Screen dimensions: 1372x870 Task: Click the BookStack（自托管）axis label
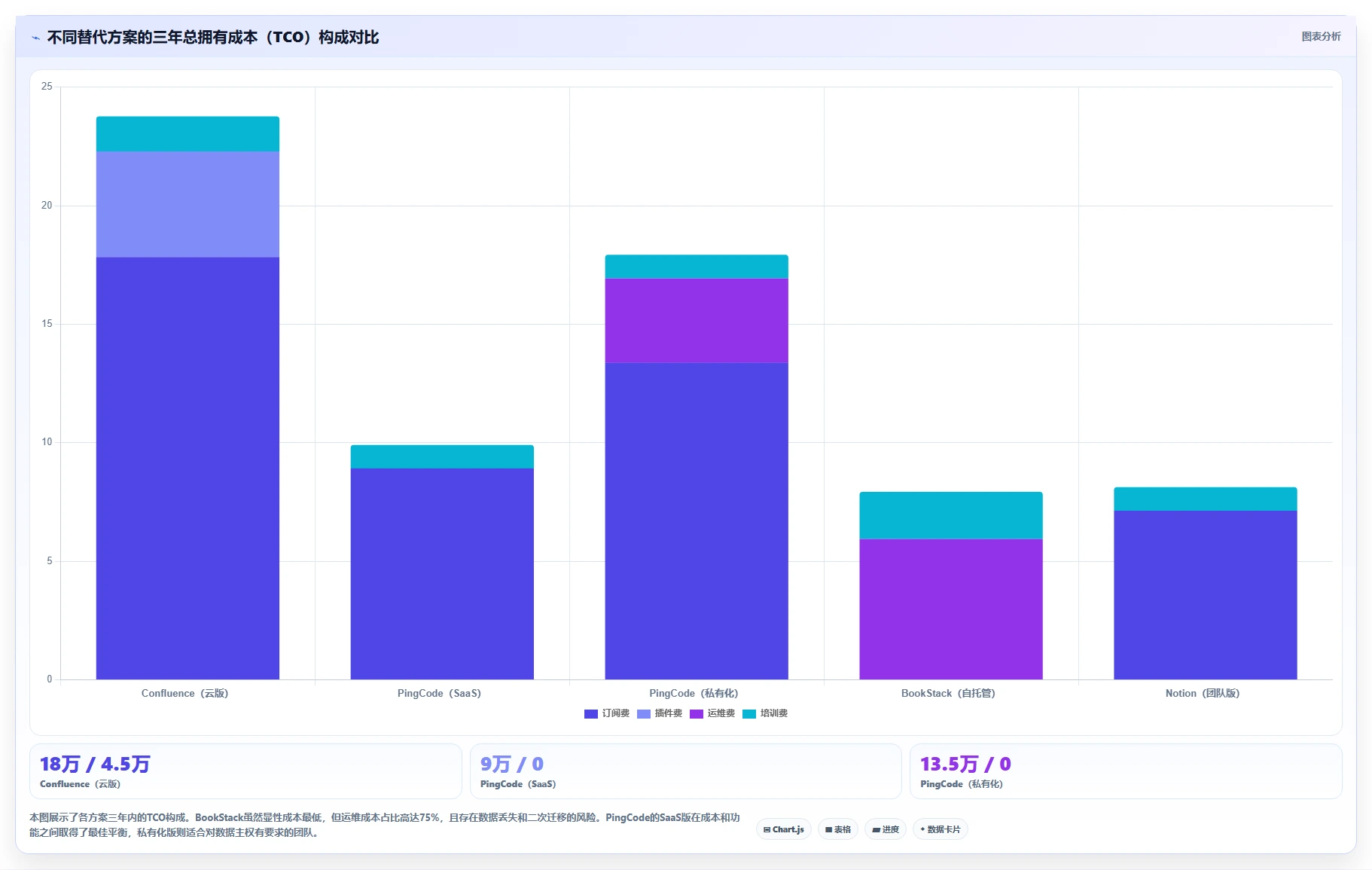(x=949, y=693)
